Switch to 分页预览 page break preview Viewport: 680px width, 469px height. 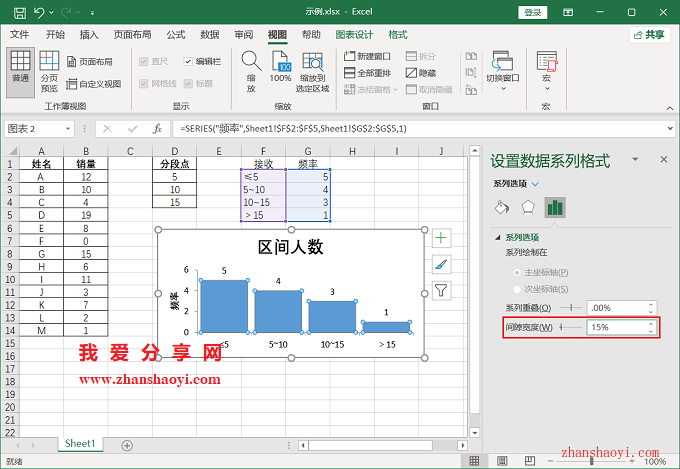click(49, 72)
